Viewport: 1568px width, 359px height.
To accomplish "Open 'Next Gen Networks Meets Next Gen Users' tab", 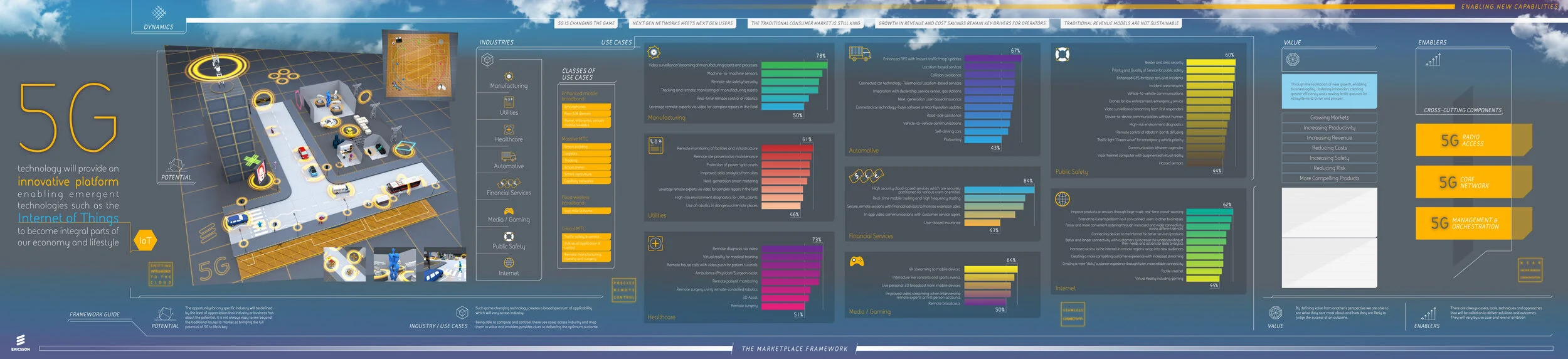I will tap(683, 23).
